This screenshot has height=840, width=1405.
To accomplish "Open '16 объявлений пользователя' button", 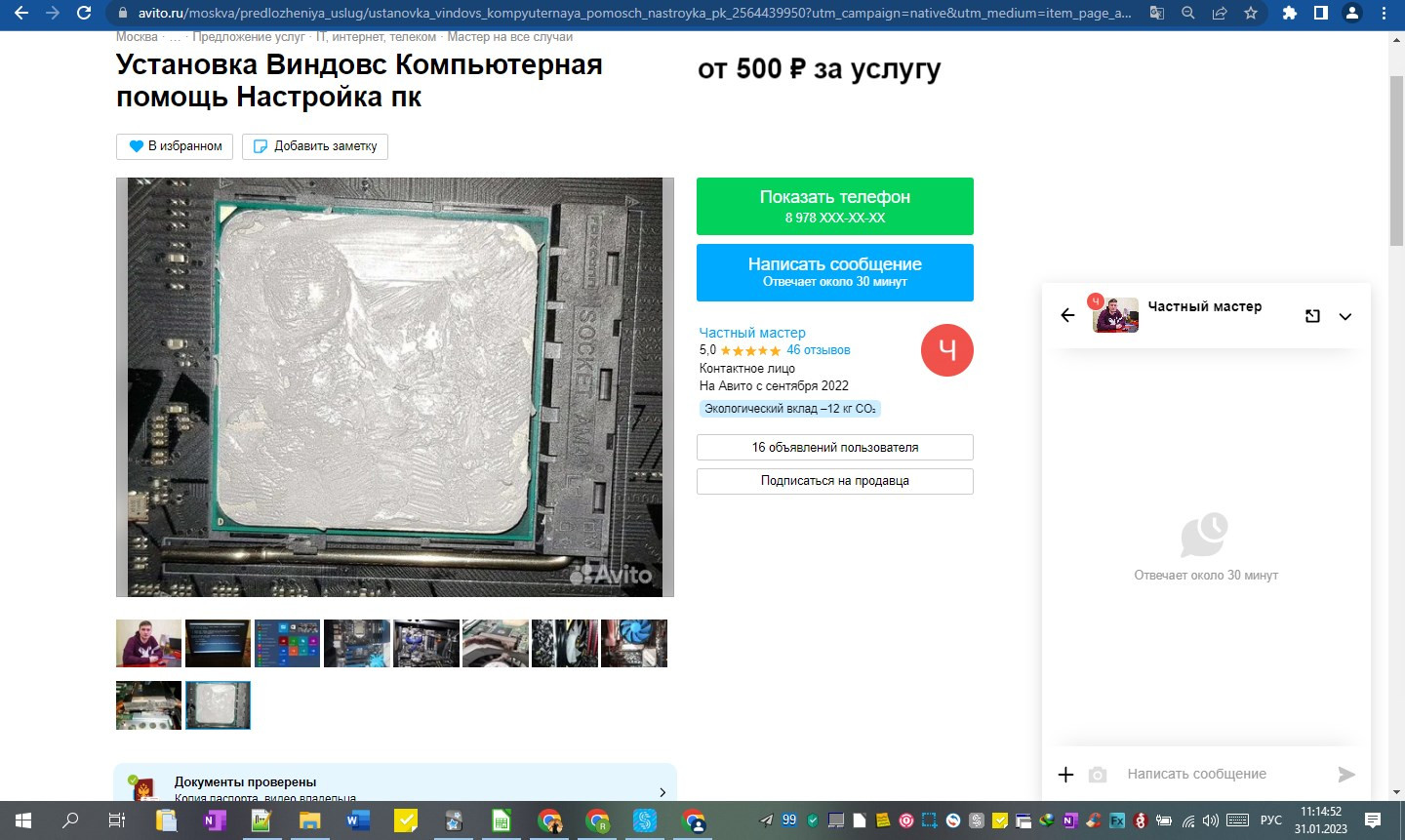I will point(835,447).
